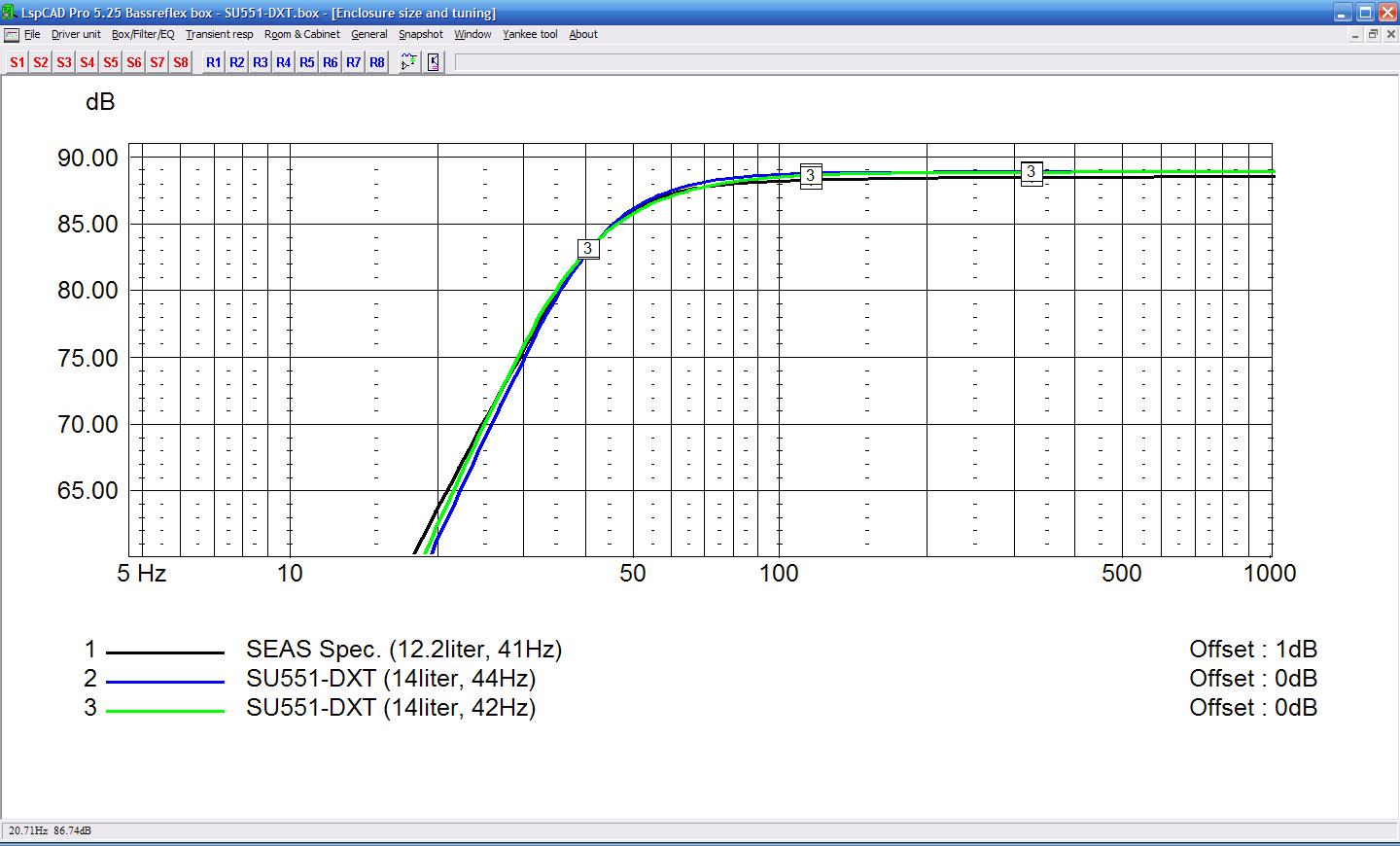
Task: Click the S5 snapshot store button
Action: click(111, 62)
